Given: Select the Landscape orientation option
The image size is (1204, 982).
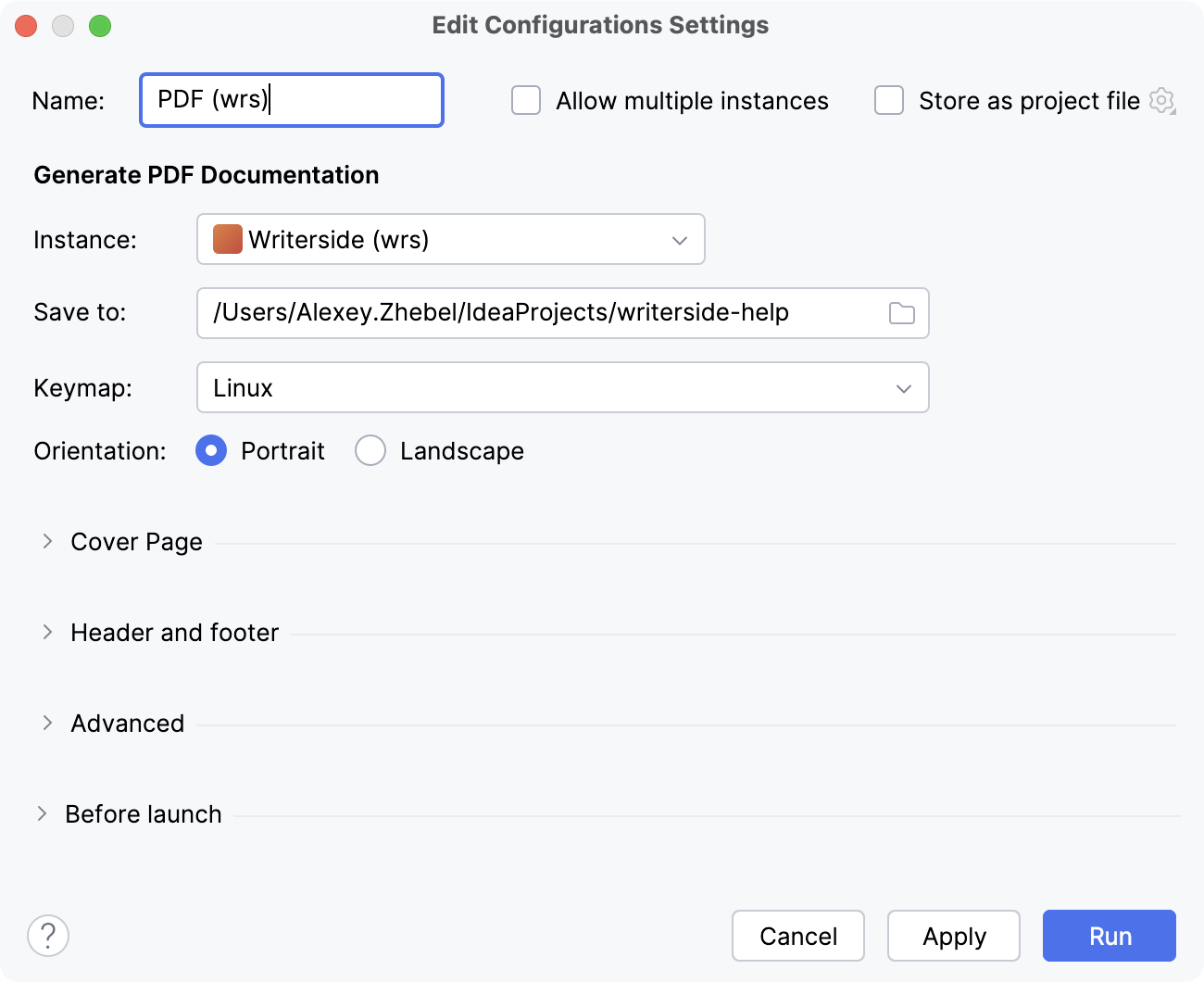Looking at the screenshot, I should (370, 451).
